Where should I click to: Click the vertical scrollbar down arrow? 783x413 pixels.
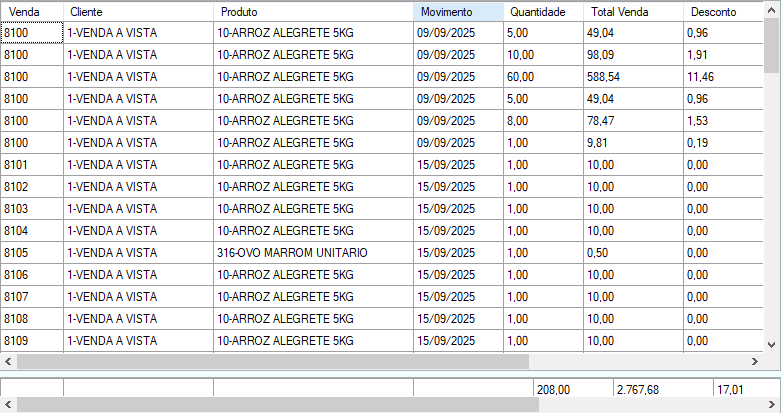click(771, 343)
